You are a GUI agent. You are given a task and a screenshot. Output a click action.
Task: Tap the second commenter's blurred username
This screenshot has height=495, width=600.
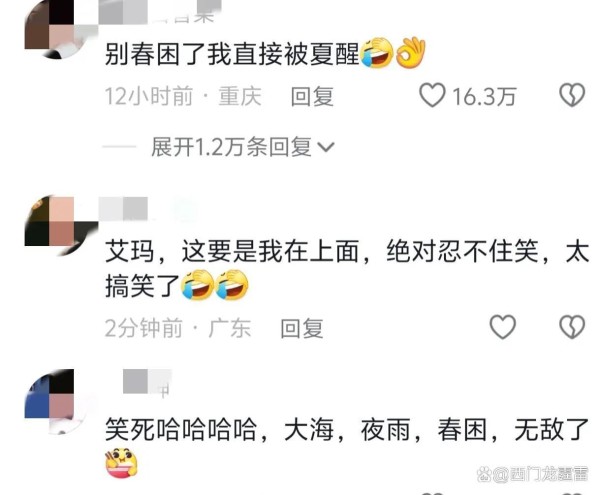tap(149, 209)
